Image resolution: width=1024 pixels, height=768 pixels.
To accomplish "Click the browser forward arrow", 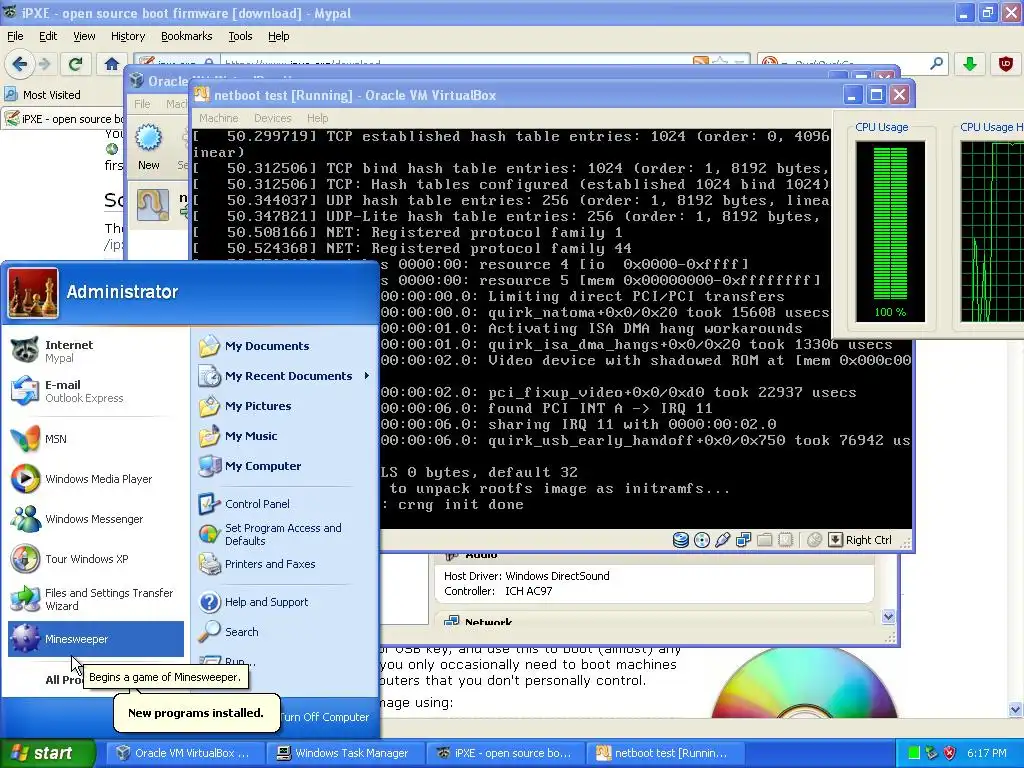I will 44,64.
